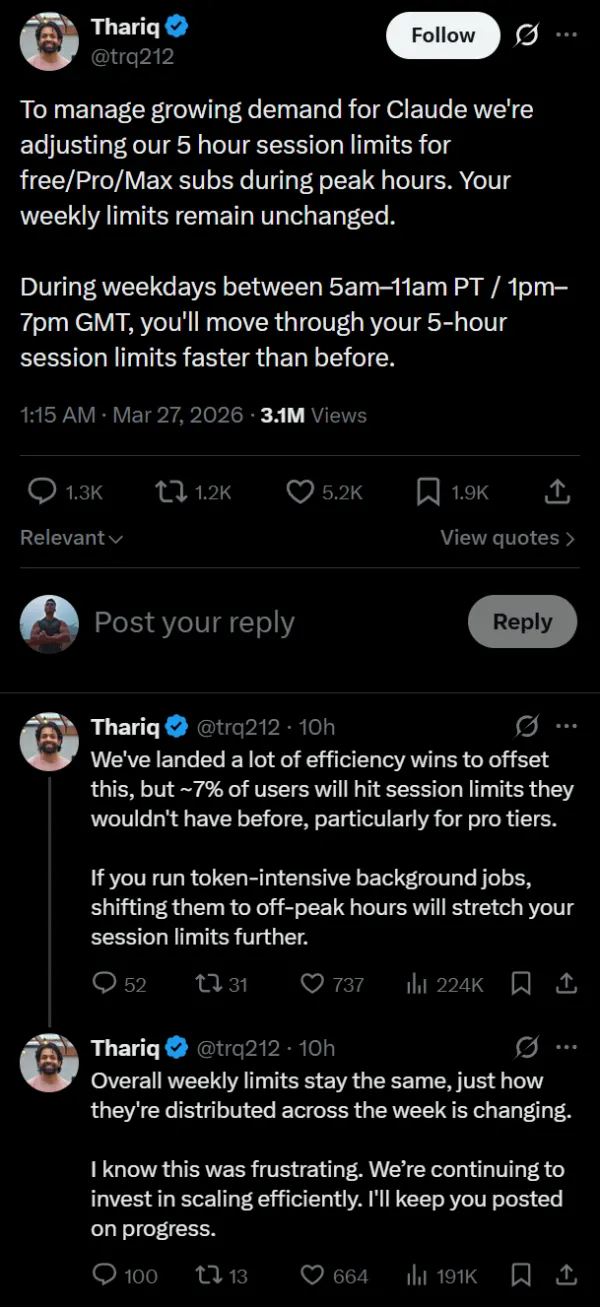Repost the reply with 31 reposts

208,984
